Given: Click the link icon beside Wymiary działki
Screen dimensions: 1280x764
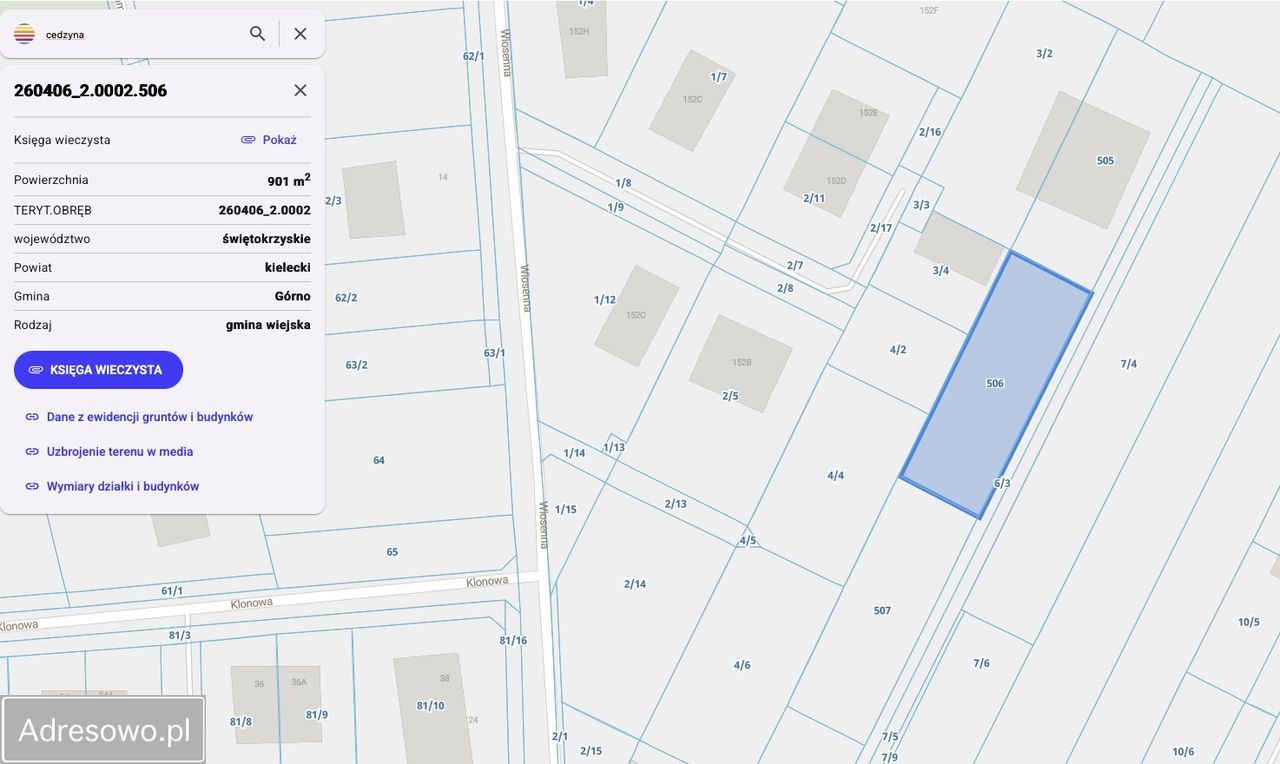Looking at the screenshot, I should click(x=32, y=487).
